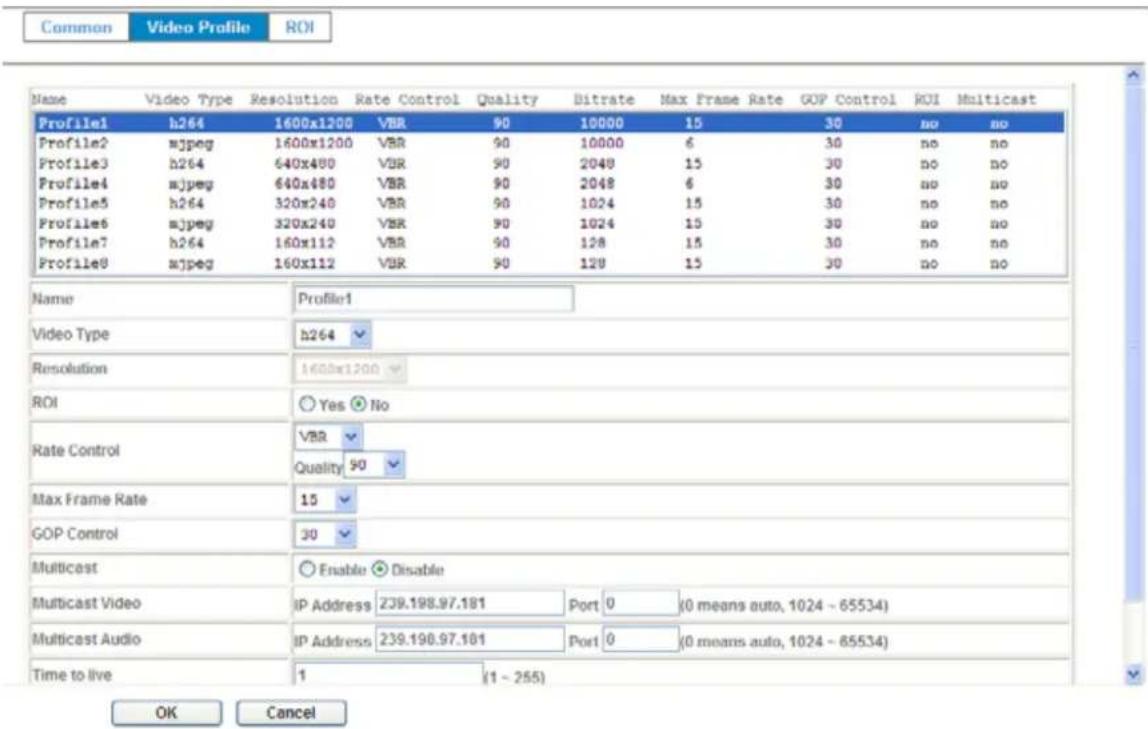Switch to the ROI tab

pyautogui.click(x=299, y=27)
